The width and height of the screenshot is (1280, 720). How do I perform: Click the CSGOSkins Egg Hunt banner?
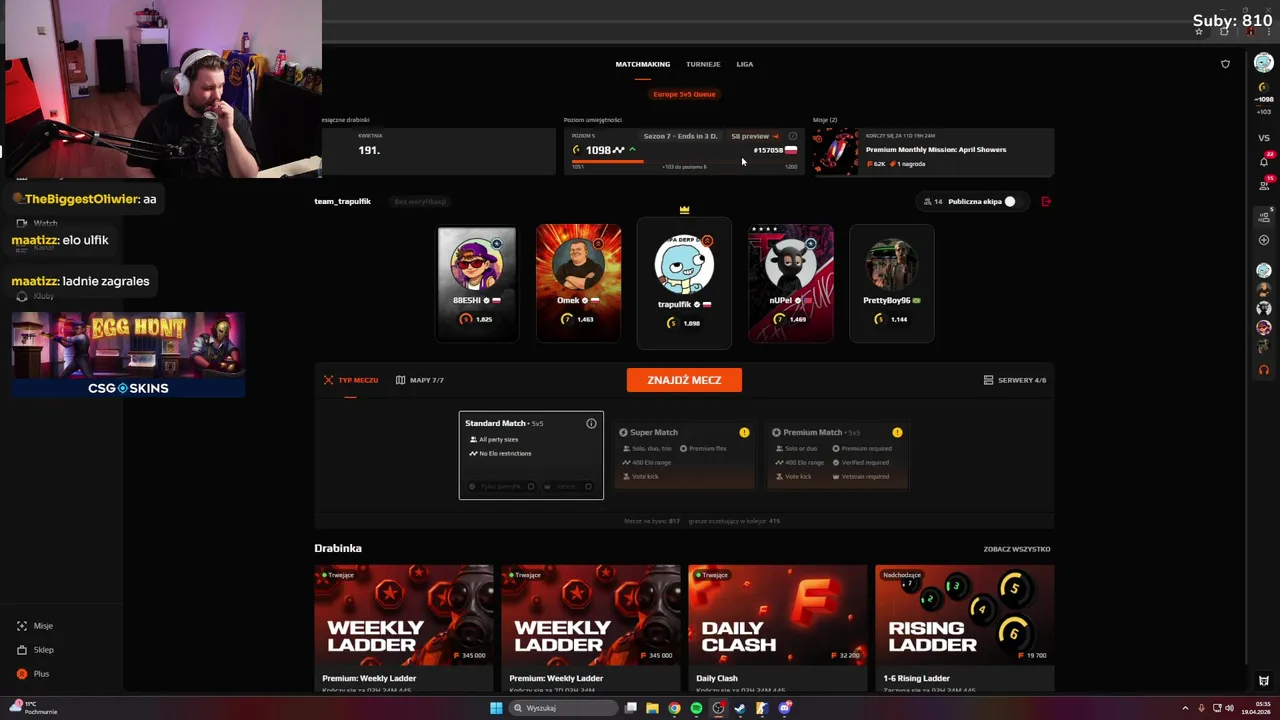pos(128,355)
